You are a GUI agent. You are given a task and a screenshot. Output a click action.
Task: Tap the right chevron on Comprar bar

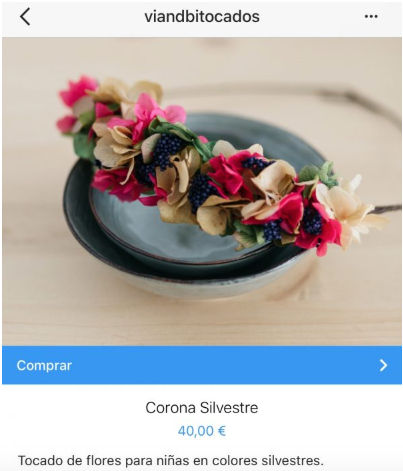click(x=384, y=365)
